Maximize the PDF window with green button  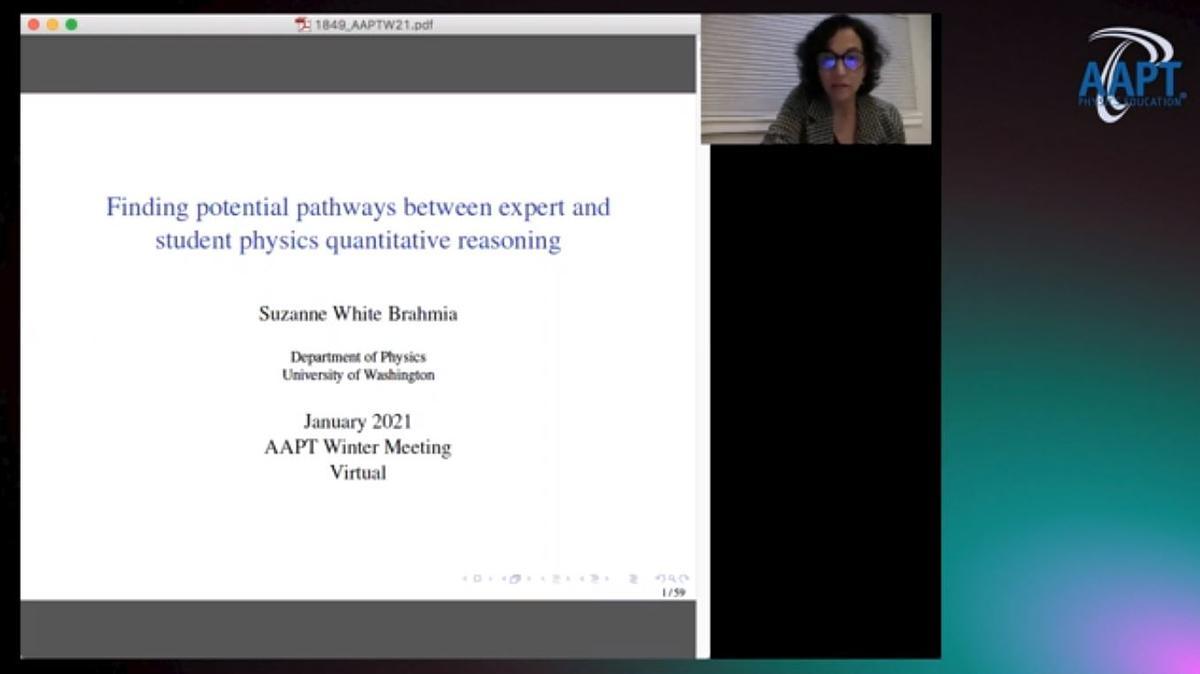tap(71, 24)
